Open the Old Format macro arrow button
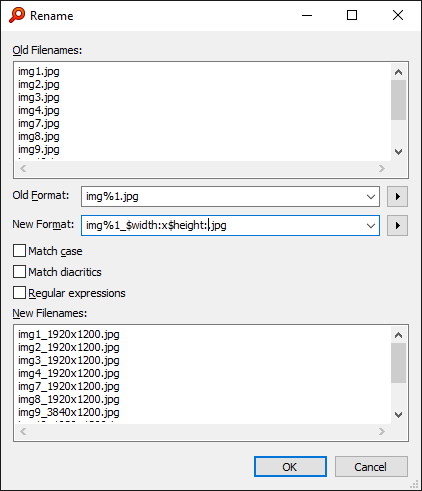This screenshot has width=422, height=491. coord(397,197)
